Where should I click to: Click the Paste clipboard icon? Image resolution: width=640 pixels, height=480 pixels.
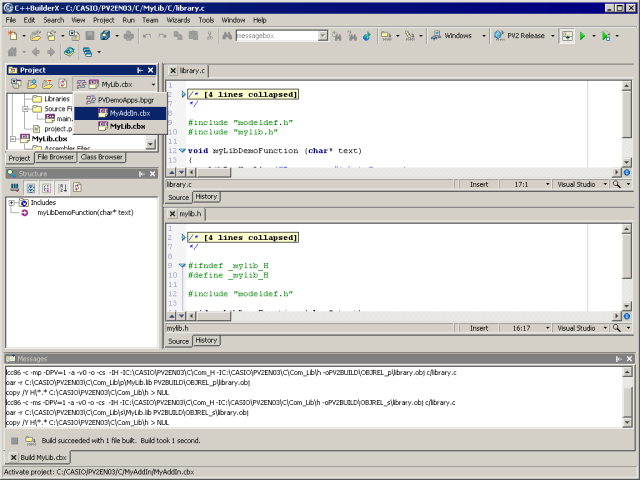tap(193, 36)
